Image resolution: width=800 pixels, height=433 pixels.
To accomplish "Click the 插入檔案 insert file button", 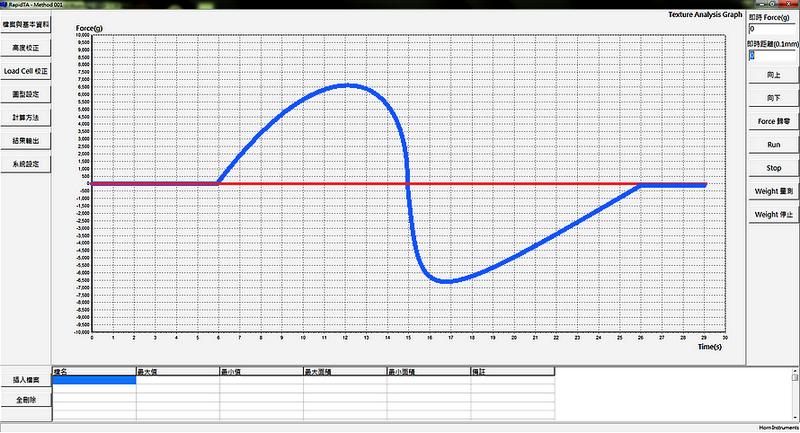I will pyautogui.click(x=26, y=380).
